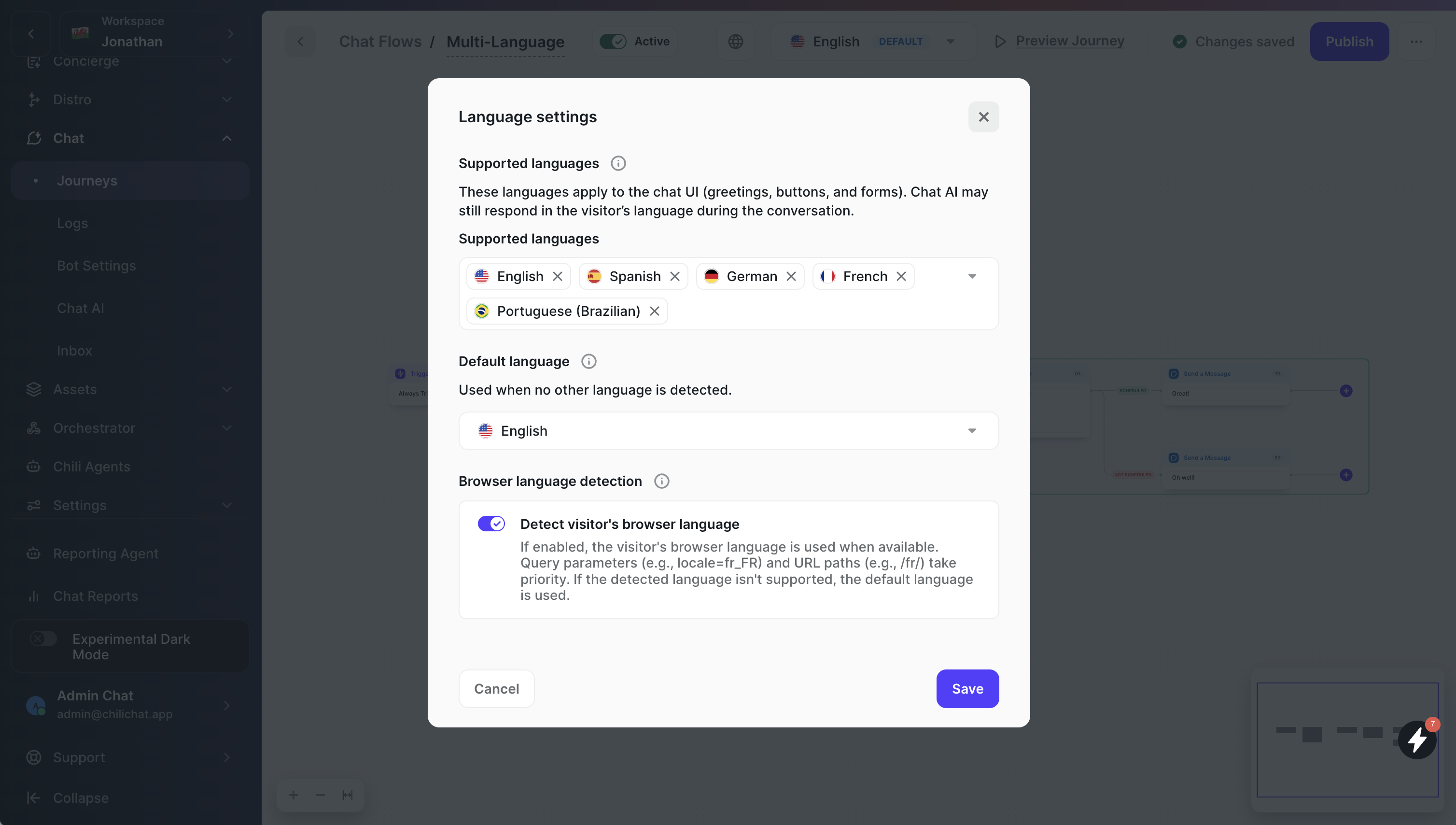Click the Chili Agents icon
This screenshot has width=1456, height=825.
(x=34, y=466)
